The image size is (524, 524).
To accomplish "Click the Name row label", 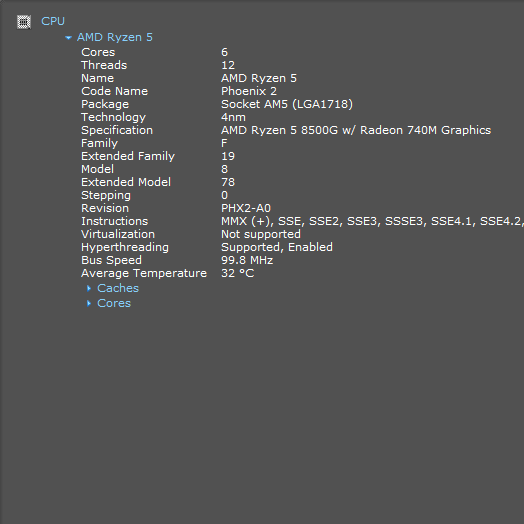I will tap(98, 78).
